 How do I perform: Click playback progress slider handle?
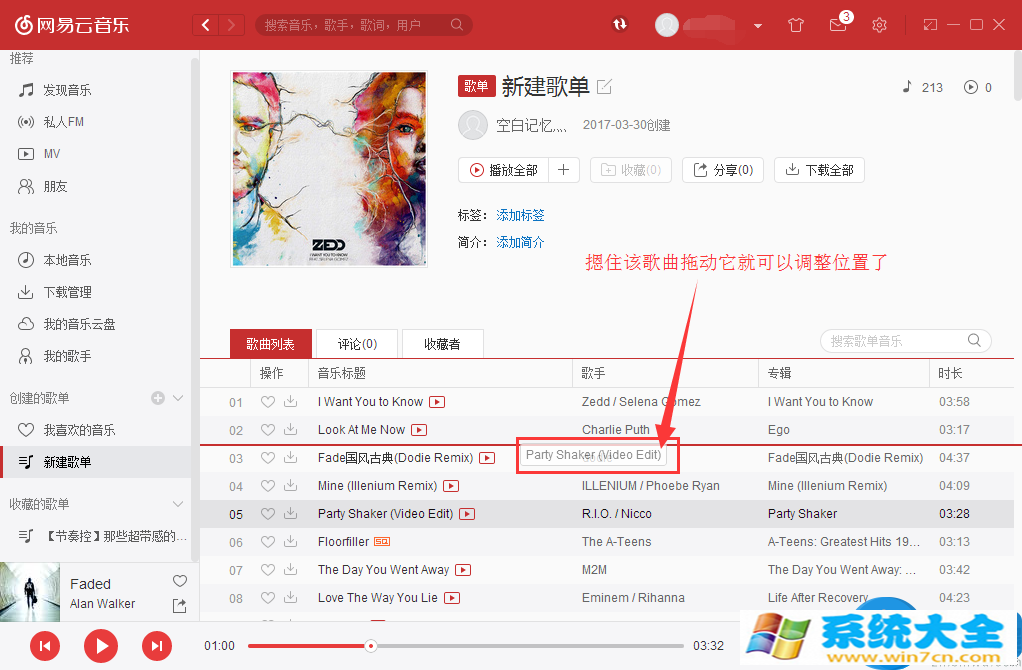pyautogui.click(x=371, y=646)
